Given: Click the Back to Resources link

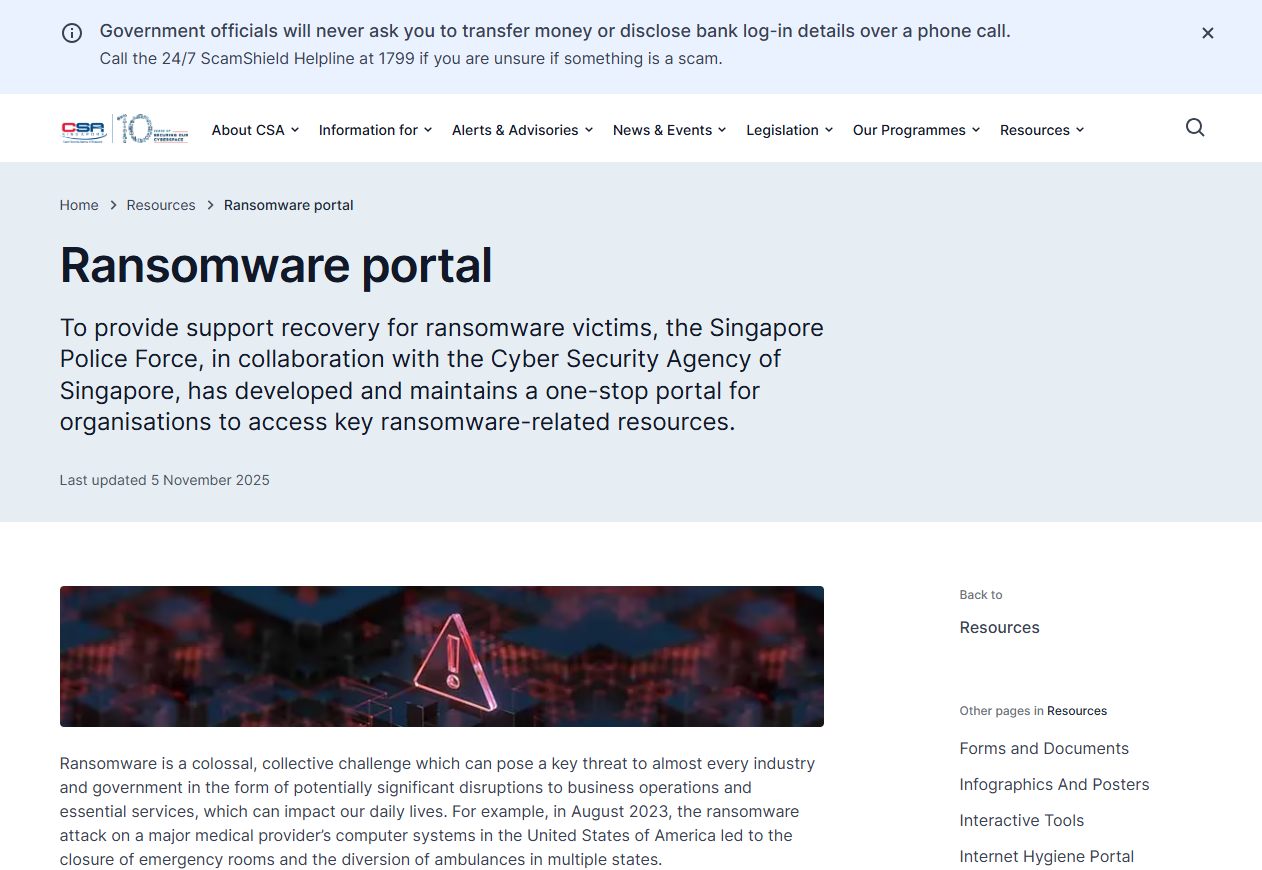Looking at the screenshot, I should click(999, 627).
